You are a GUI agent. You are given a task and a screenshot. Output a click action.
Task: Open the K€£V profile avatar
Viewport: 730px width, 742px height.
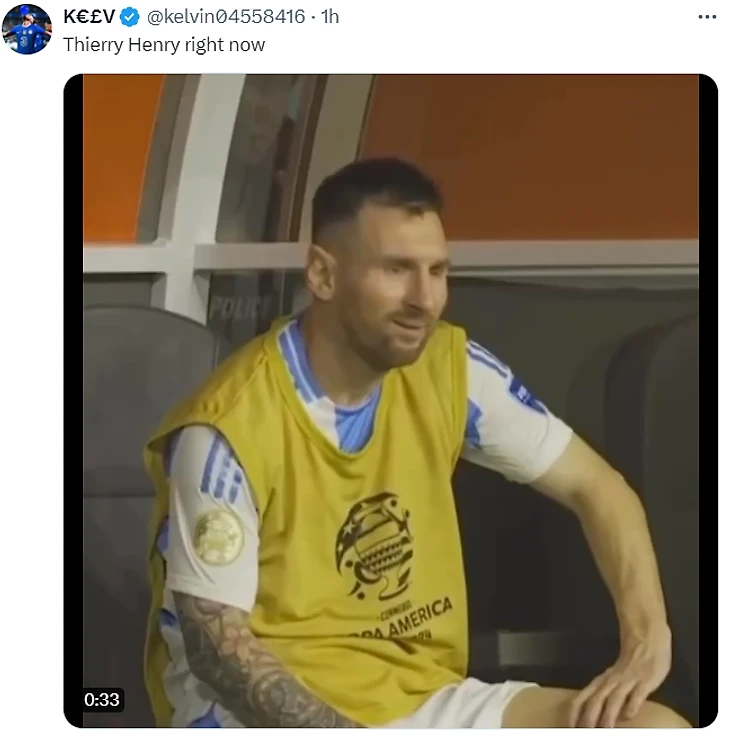pyautogui.click(x=27, y=29)
